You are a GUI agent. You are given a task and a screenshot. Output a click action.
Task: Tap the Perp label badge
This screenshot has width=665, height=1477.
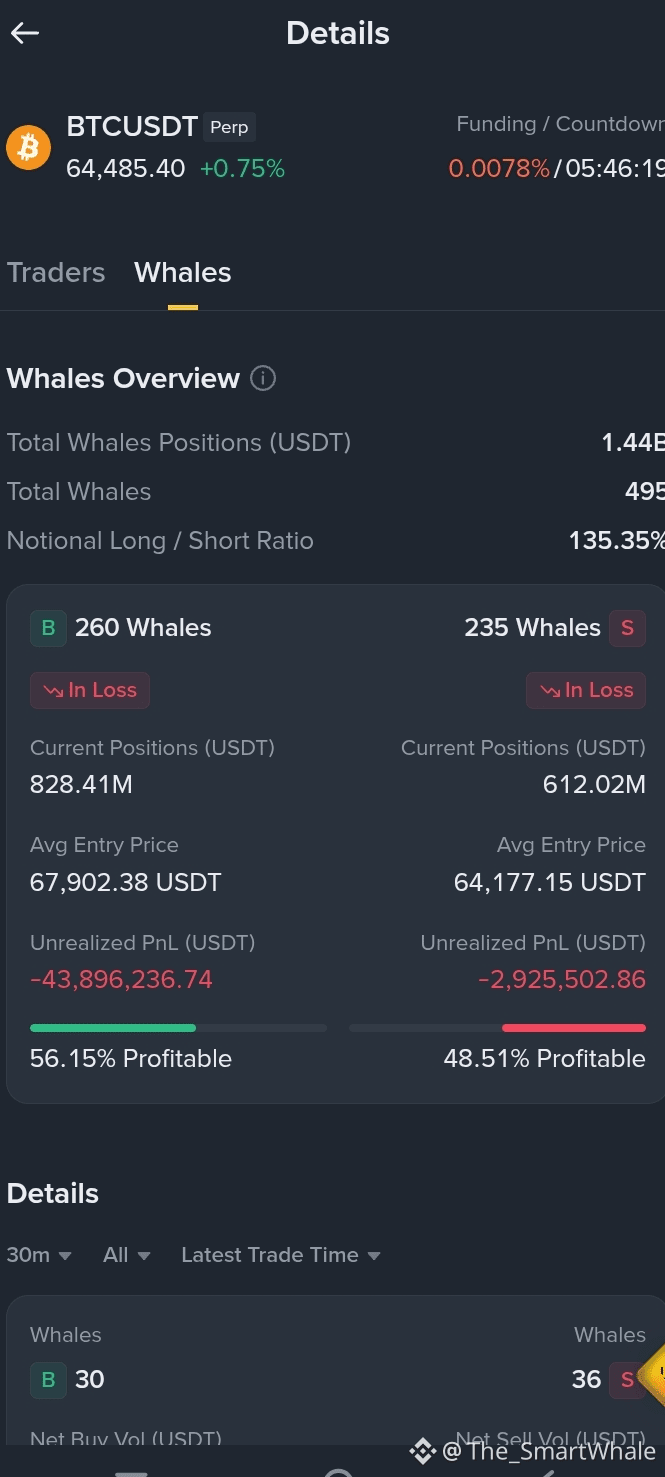[x=229, y=128]
